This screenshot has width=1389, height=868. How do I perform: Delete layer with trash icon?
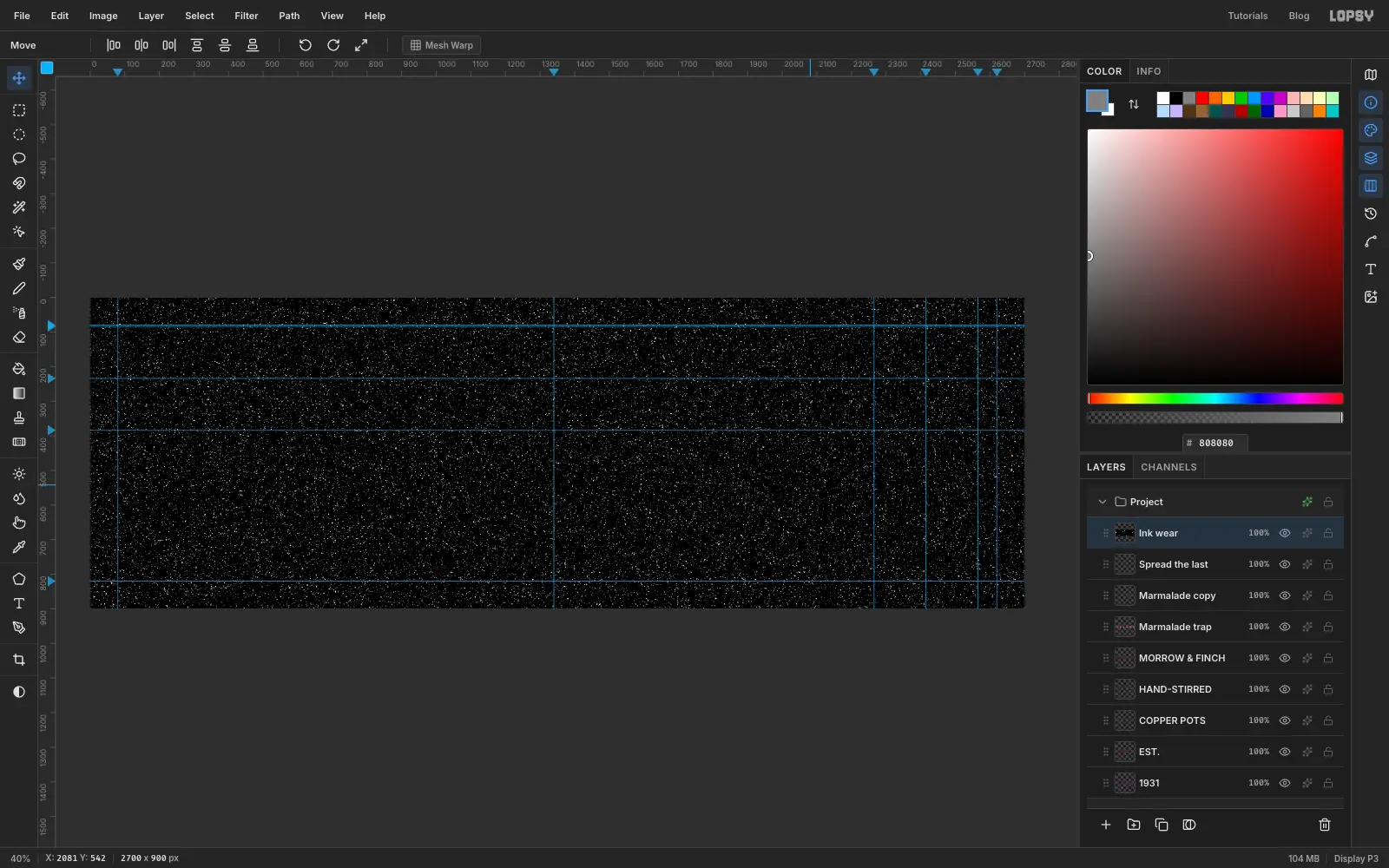pos(1325,825)
